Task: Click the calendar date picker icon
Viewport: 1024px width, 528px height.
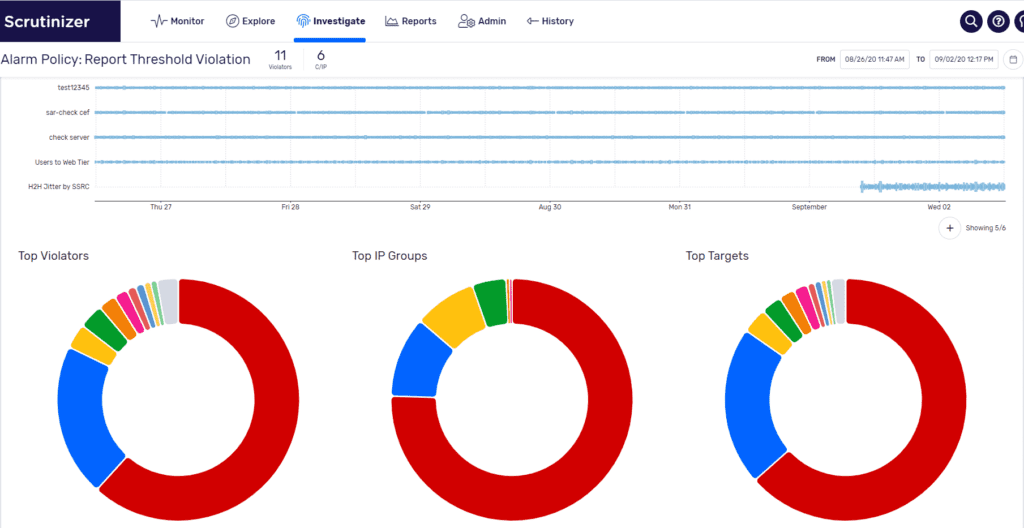Action: point(1013,59)
